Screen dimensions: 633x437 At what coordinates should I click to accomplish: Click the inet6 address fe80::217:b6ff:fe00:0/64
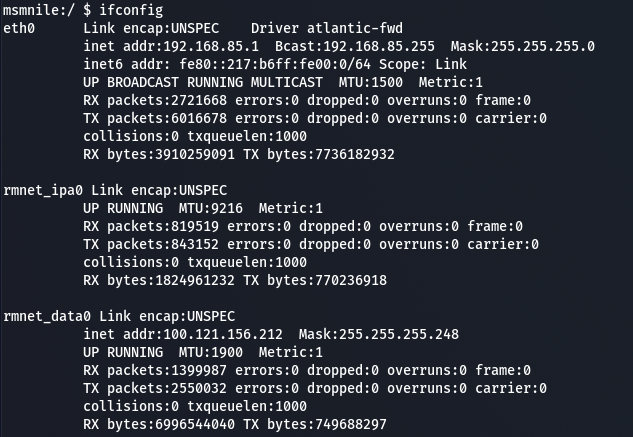(x=275, y=64)
